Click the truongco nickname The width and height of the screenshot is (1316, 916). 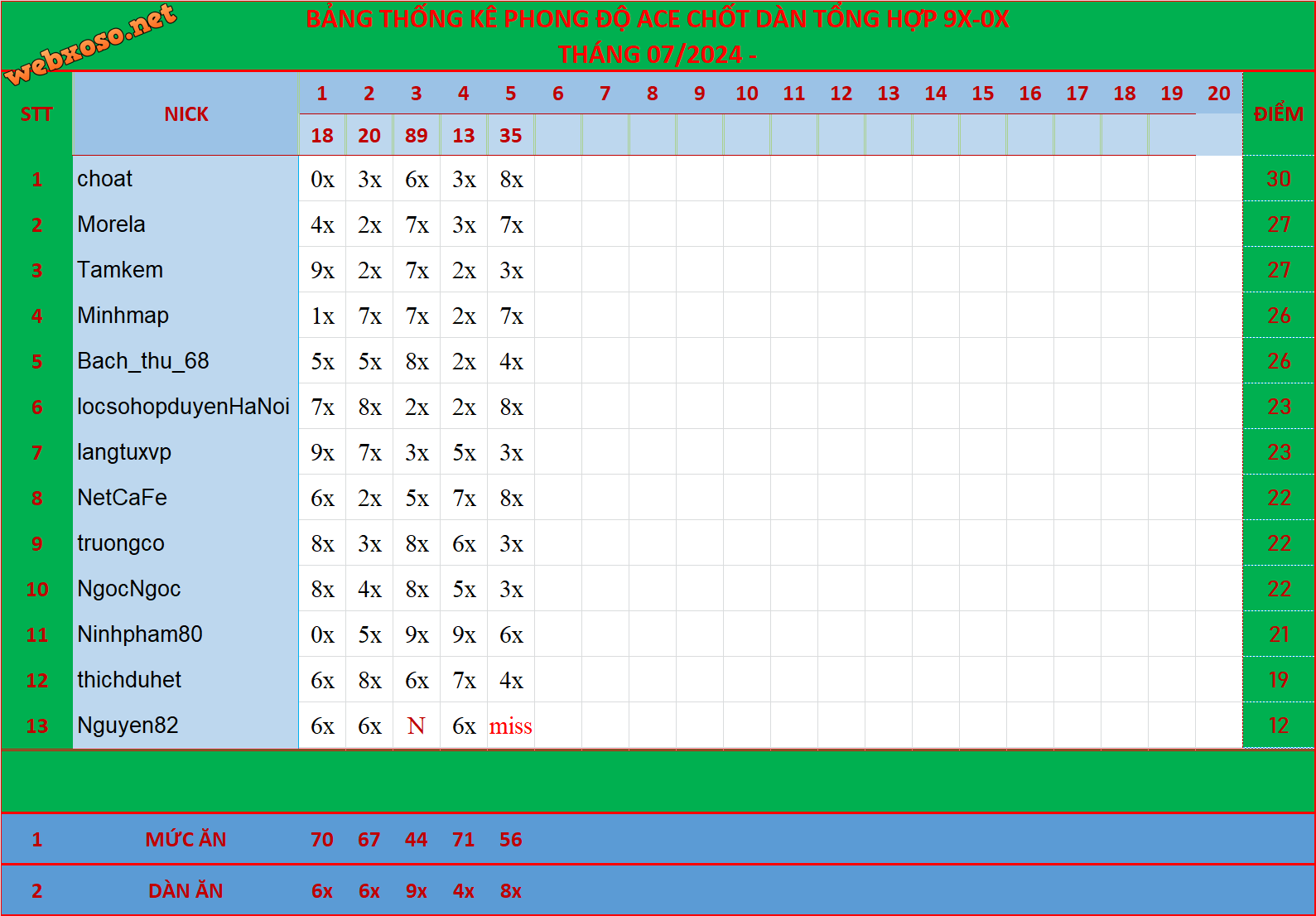click(186, 543)
